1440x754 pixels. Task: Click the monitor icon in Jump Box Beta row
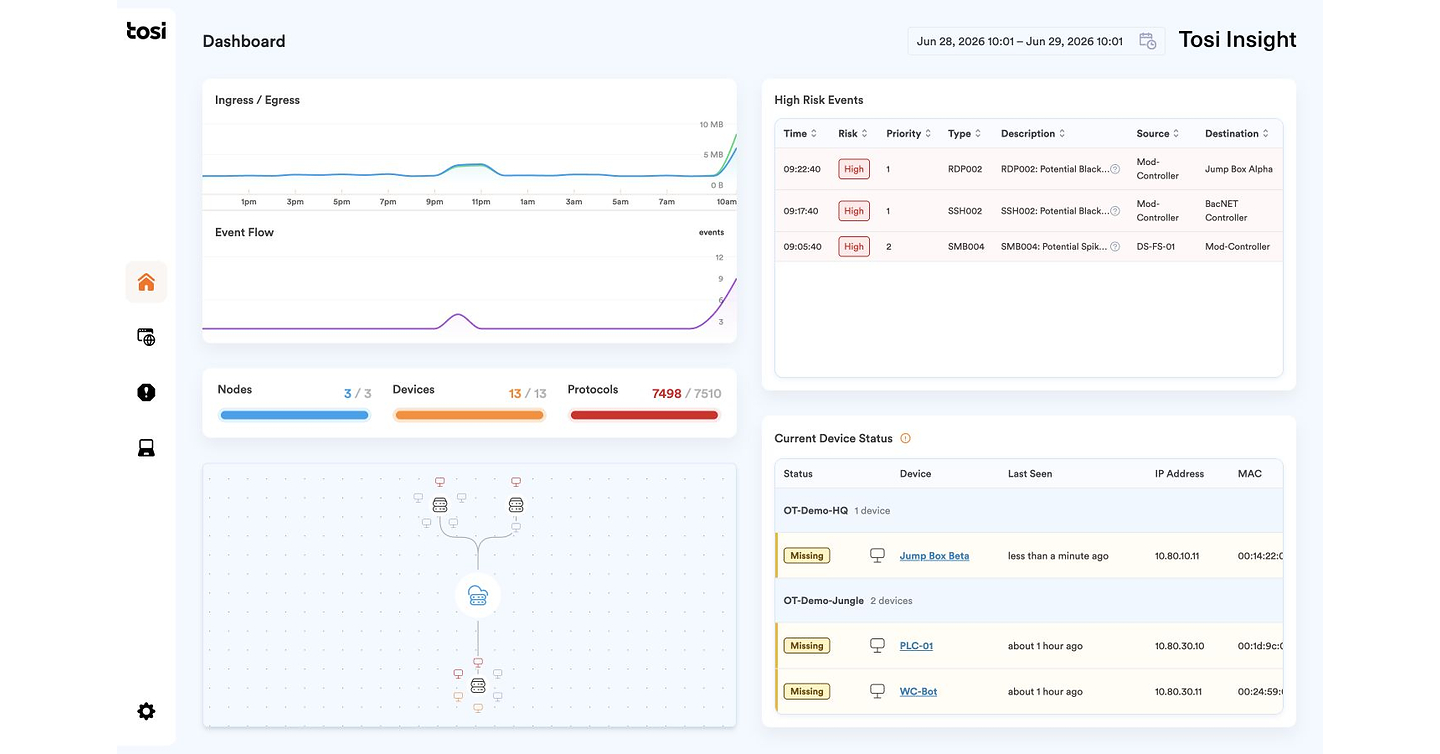[x=877, y=555]
